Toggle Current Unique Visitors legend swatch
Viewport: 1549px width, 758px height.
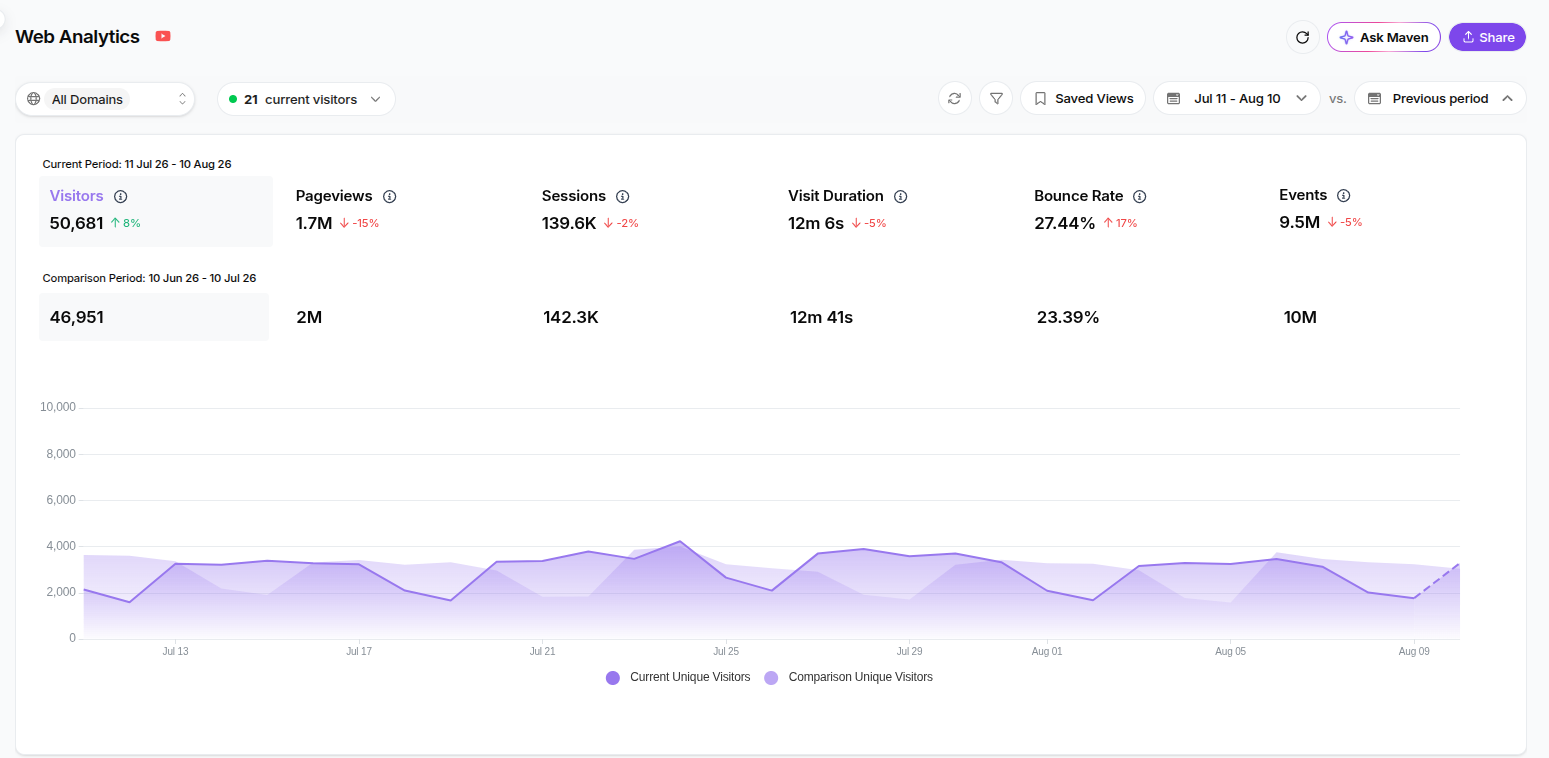coord(613,678)
